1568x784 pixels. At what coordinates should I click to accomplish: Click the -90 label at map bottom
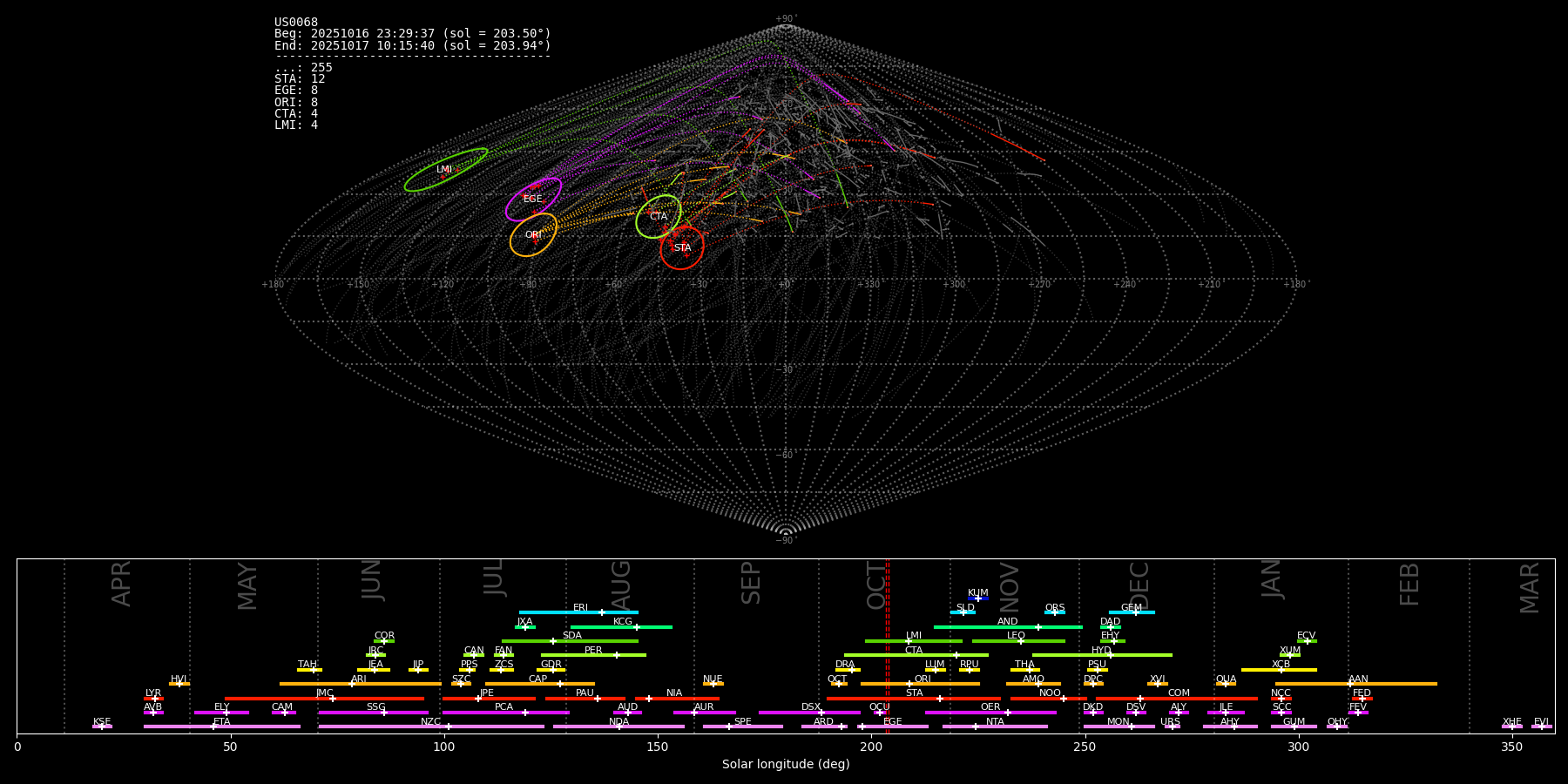click(786, 541)
